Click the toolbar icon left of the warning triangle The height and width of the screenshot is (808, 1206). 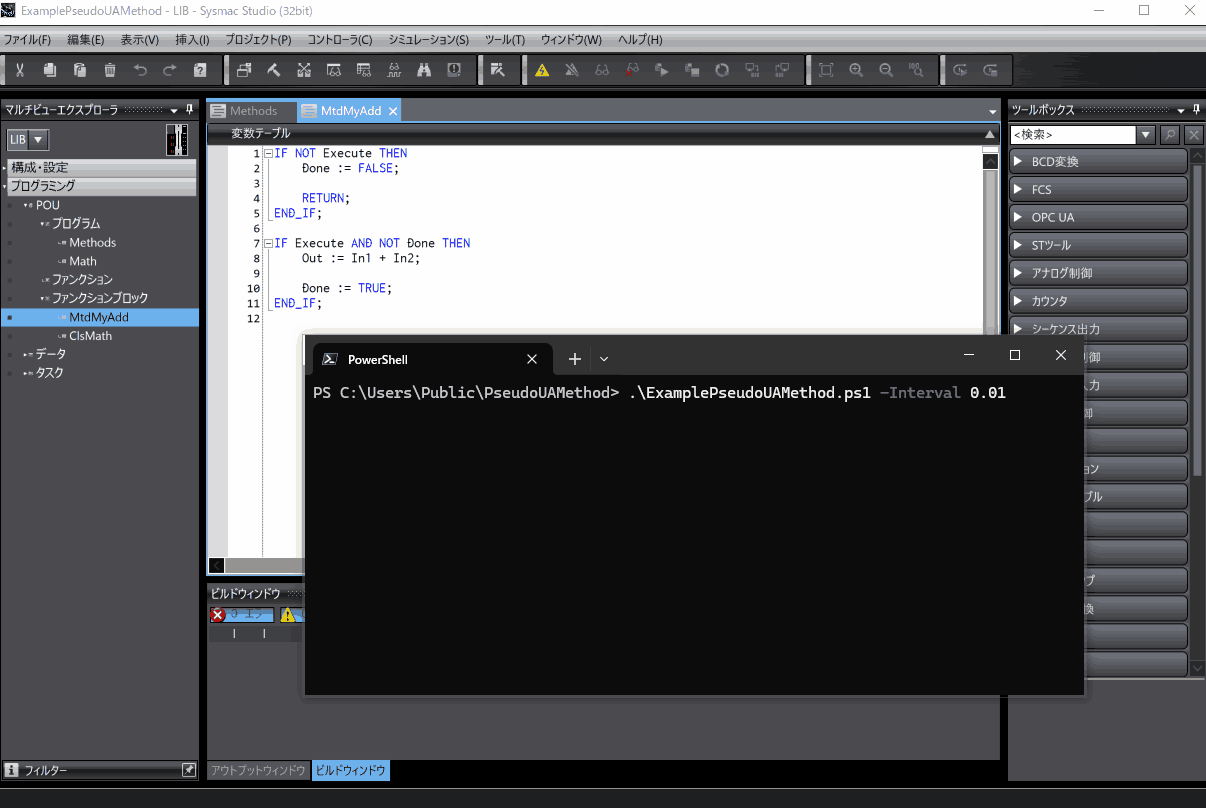pos(498,70)
